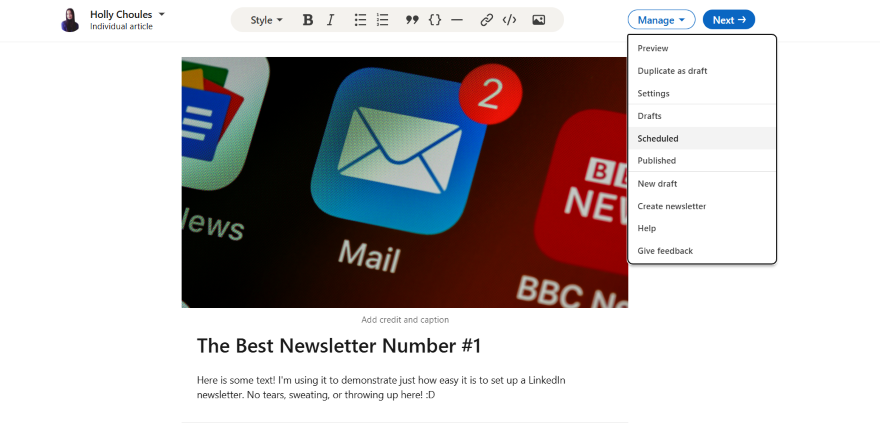View Scheduled articles
This screenshot has height=444, width=880.
702,138
